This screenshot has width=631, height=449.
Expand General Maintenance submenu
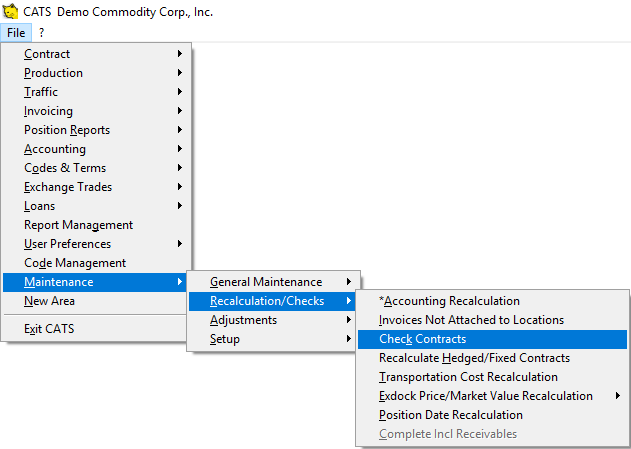273,282
